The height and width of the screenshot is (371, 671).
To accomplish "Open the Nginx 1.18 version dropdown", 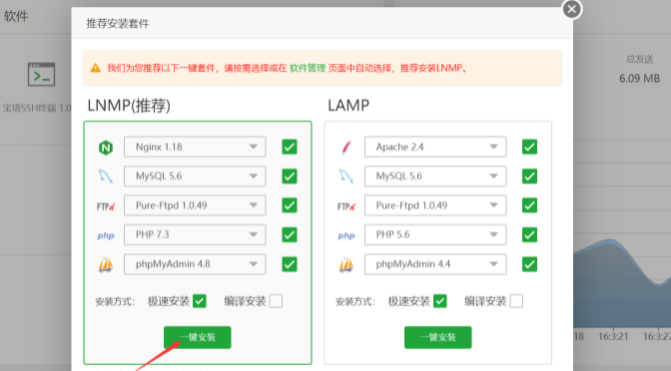I will click(x=195, y=147).
